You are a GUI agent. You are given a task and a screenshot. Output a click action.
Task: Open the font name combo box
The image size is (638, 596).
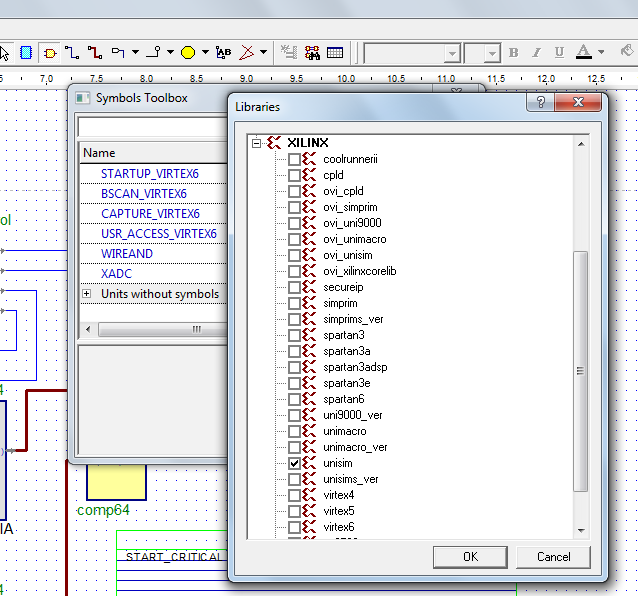pyautogui.click(x=412, y=53)
